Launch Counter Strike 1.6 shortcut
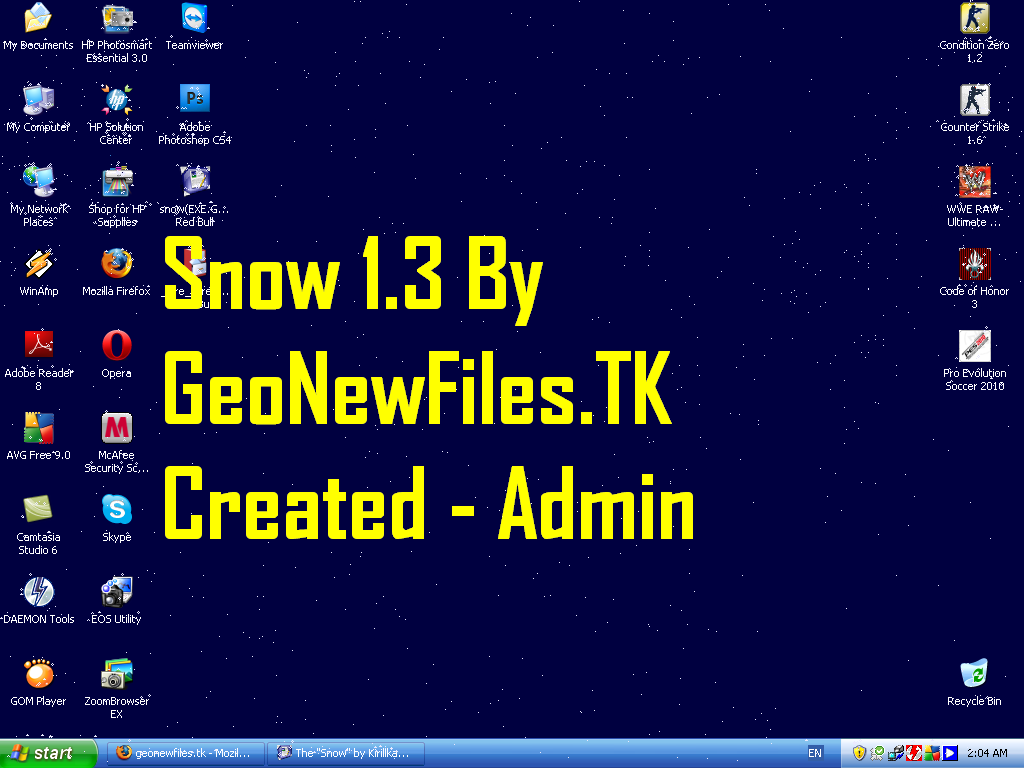 974,100
